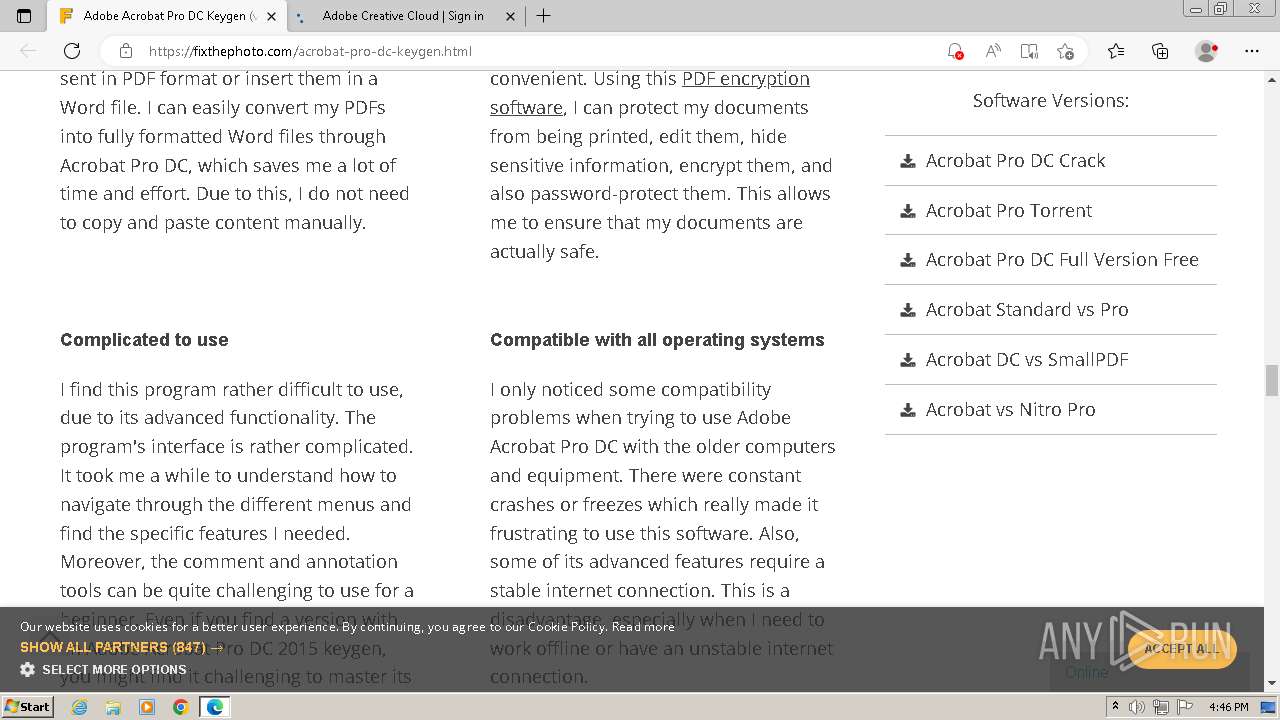This screenshot has height=720, width=1280.
Task: Open the Read more cookie policy link
Action: 643,626
